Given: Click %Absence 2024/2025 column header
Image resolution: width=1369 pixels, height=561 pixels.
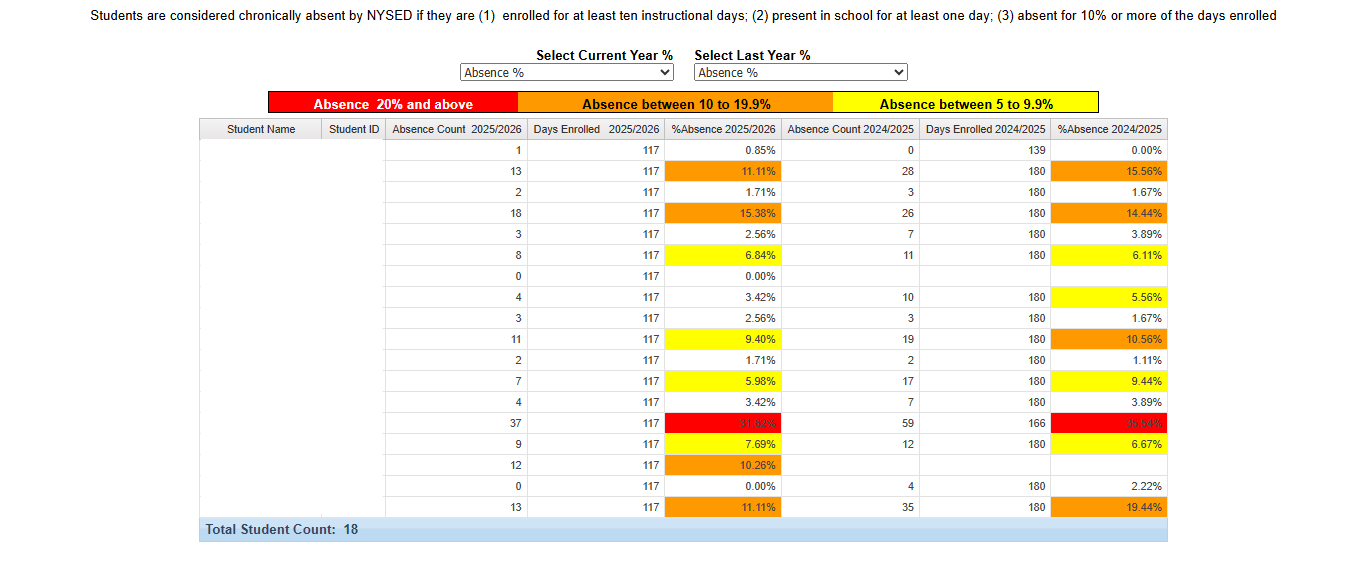Looking at the screenshot, I should point(1109,129).
